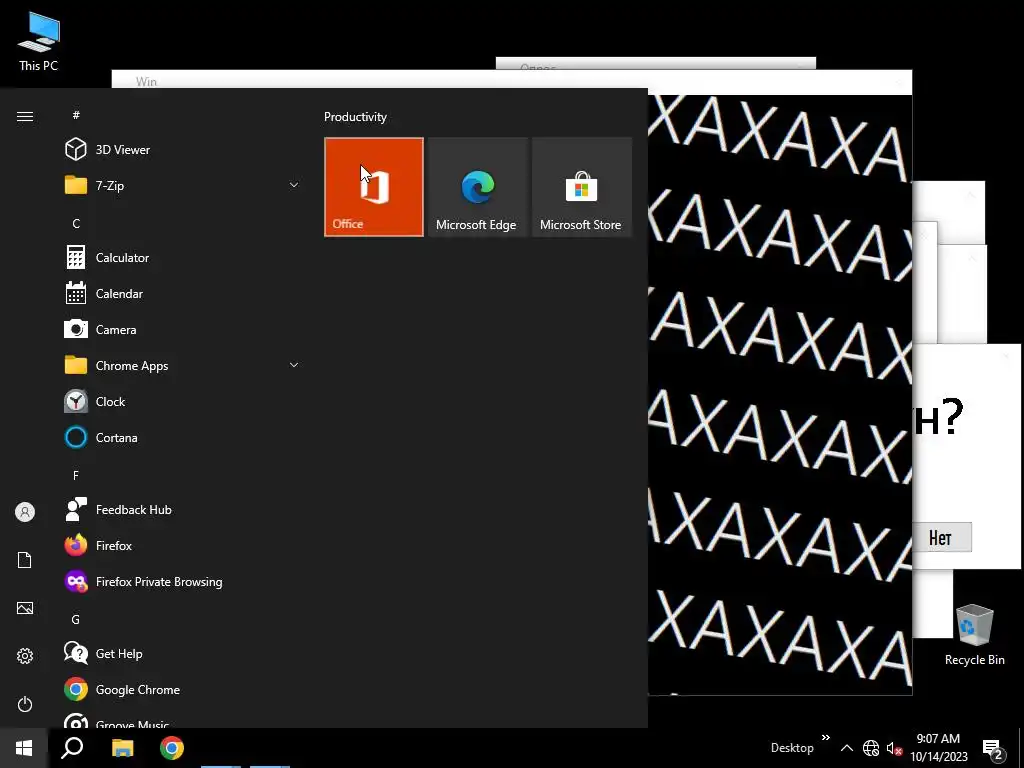The height and width of the screenshot is (768, 1024).
Task: Launch Firefox from the app list
Action: (183, 545)
